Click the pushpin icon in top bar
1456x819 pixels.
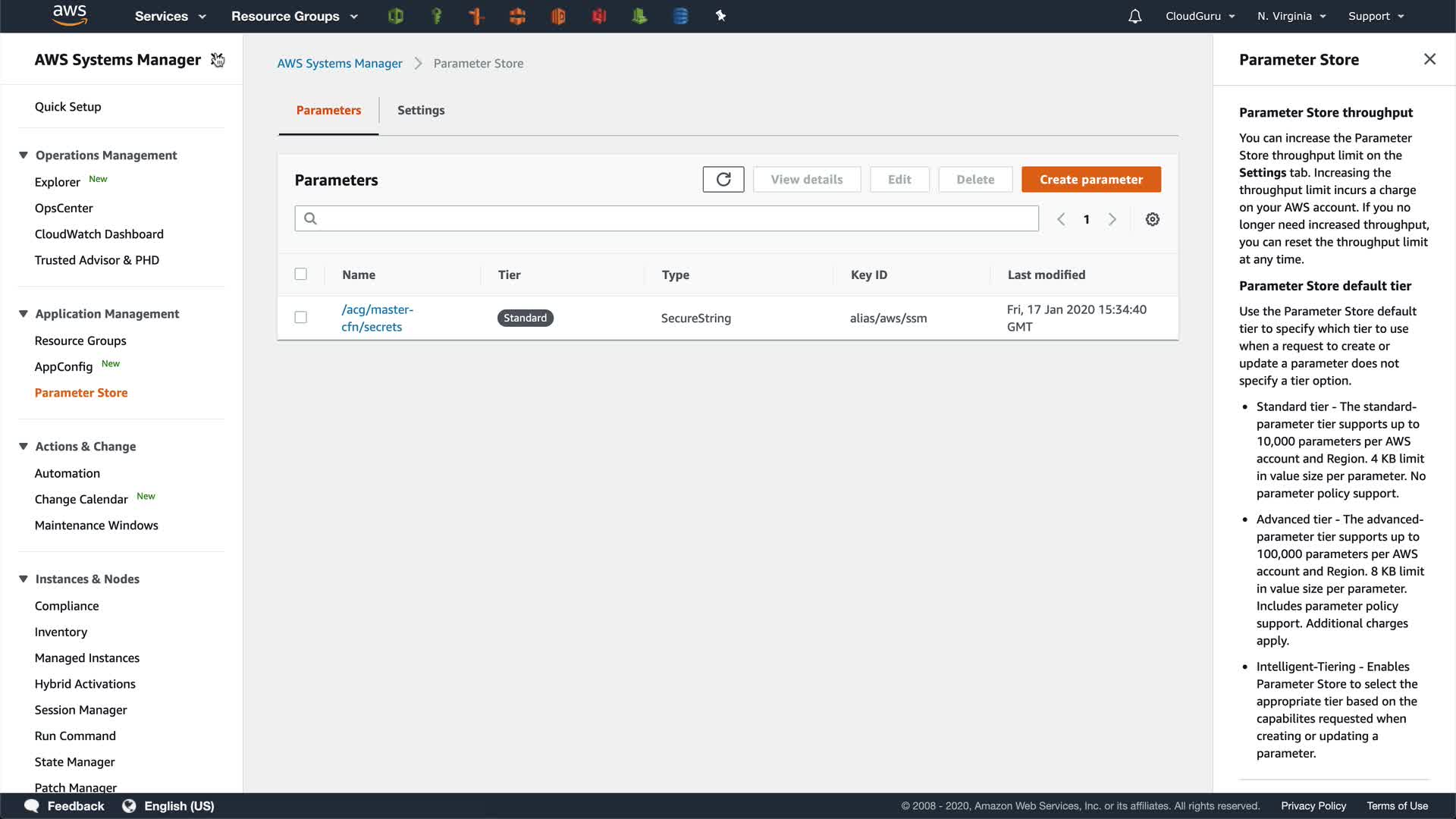[x=720, y=16]
